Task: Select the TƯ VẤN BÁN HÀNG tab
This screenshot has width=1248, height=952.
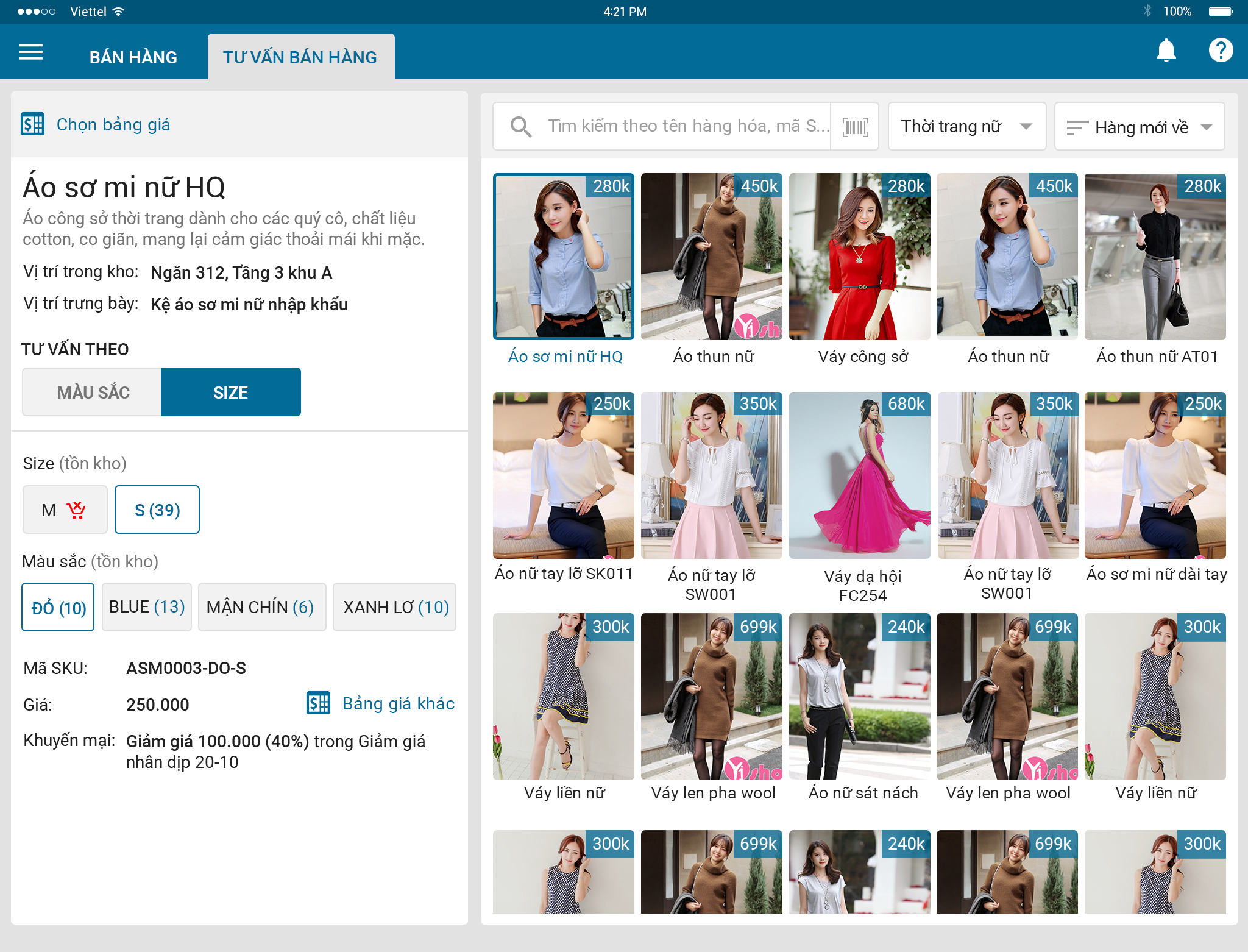Action: point(300,57)
